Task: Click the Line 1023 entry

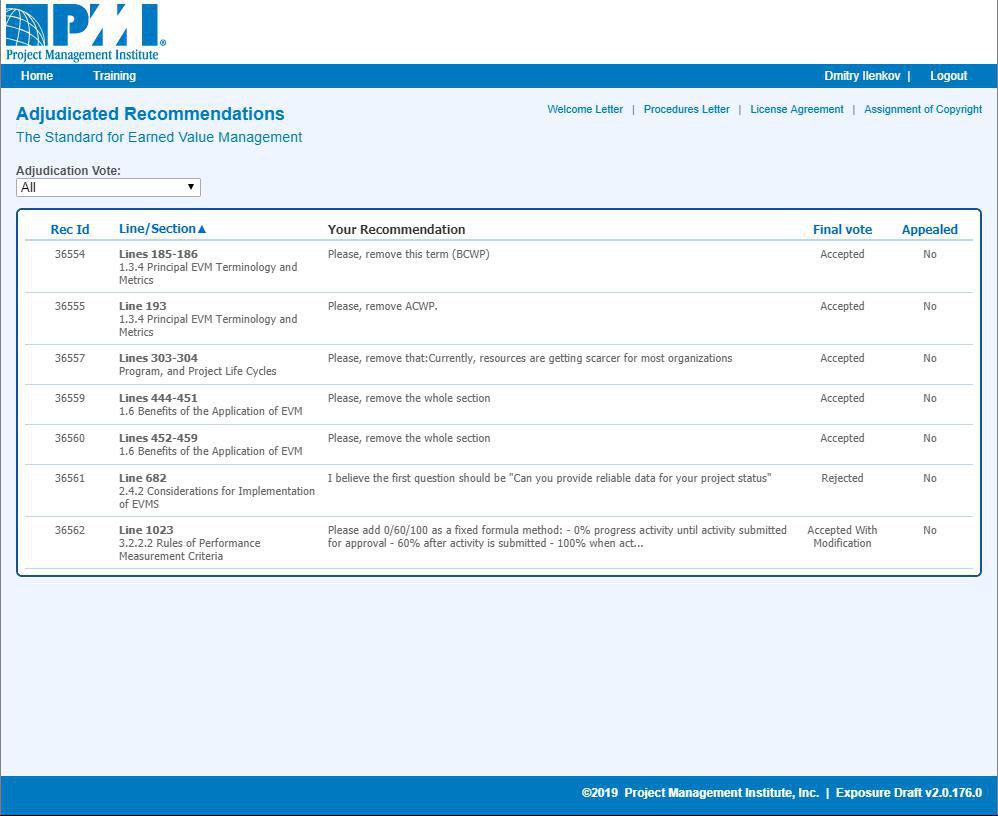Action: click(146, 530)
